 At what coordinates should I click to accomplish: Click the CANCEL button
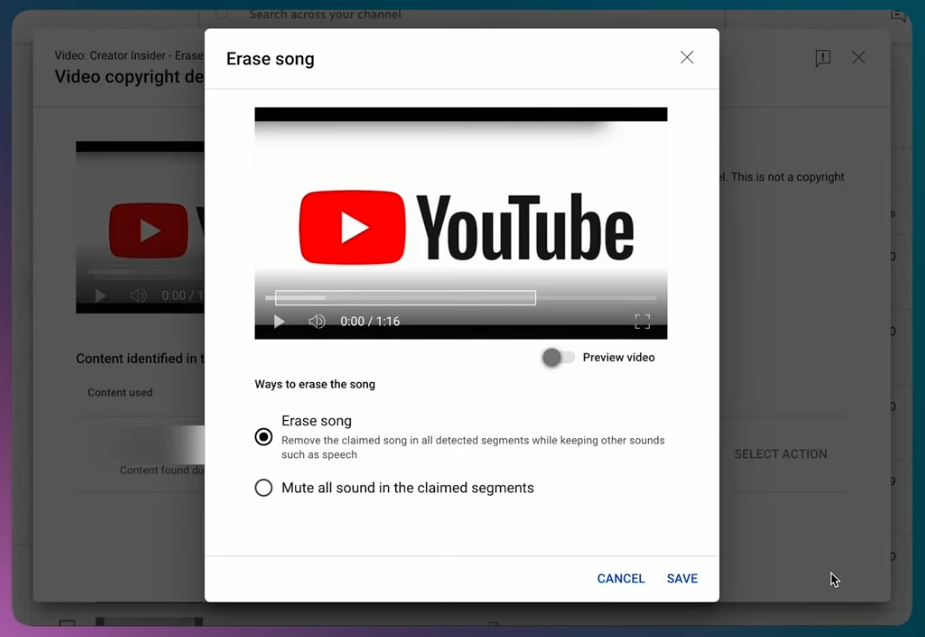(620, 579)
